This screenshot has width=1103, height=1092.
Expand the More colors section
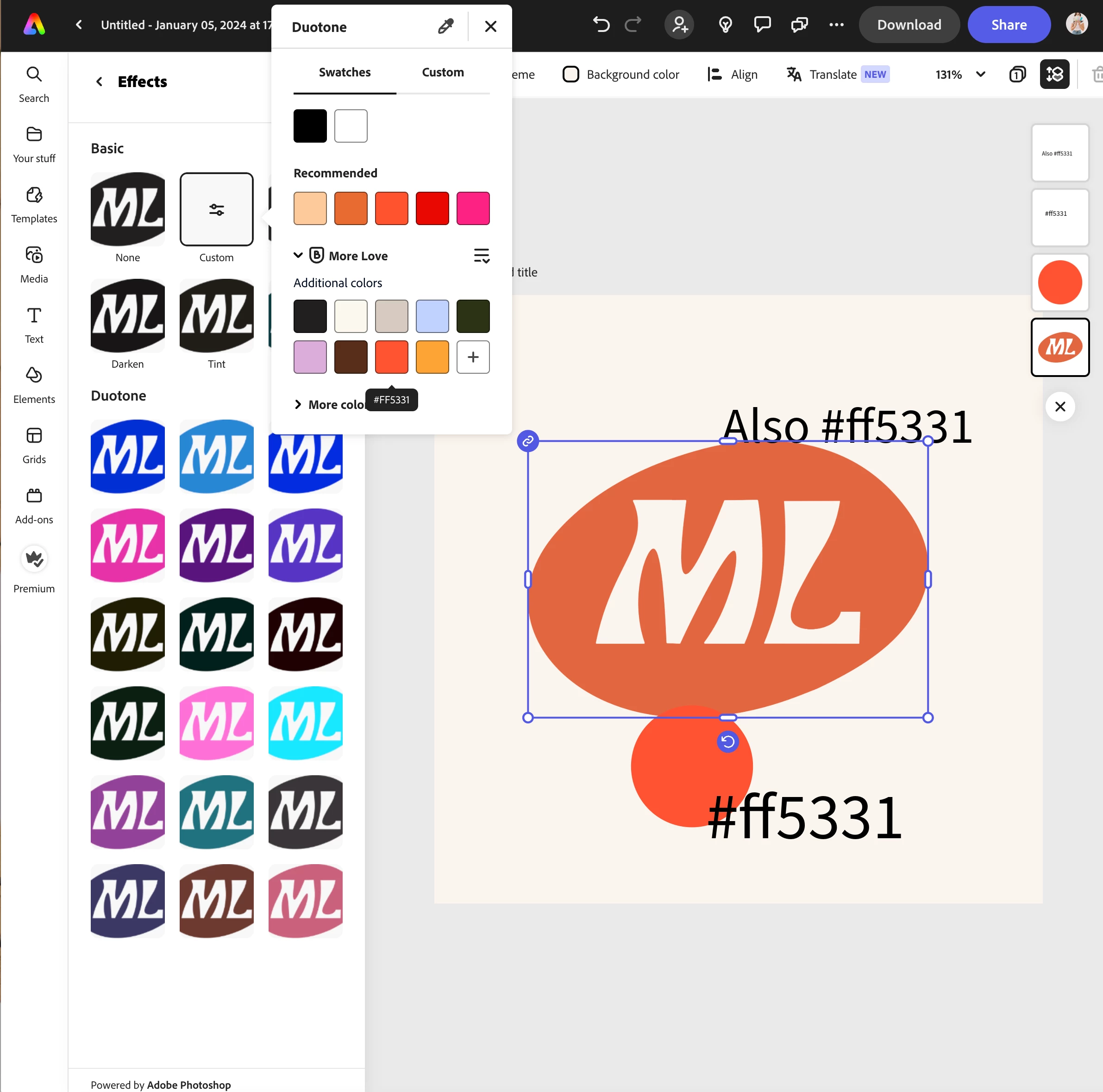[x=298, y=404]
